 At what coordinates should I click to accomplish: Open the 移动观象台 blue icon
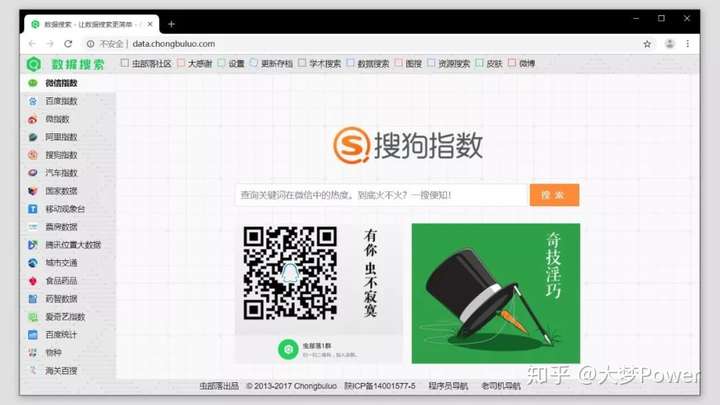pos(33,209)
